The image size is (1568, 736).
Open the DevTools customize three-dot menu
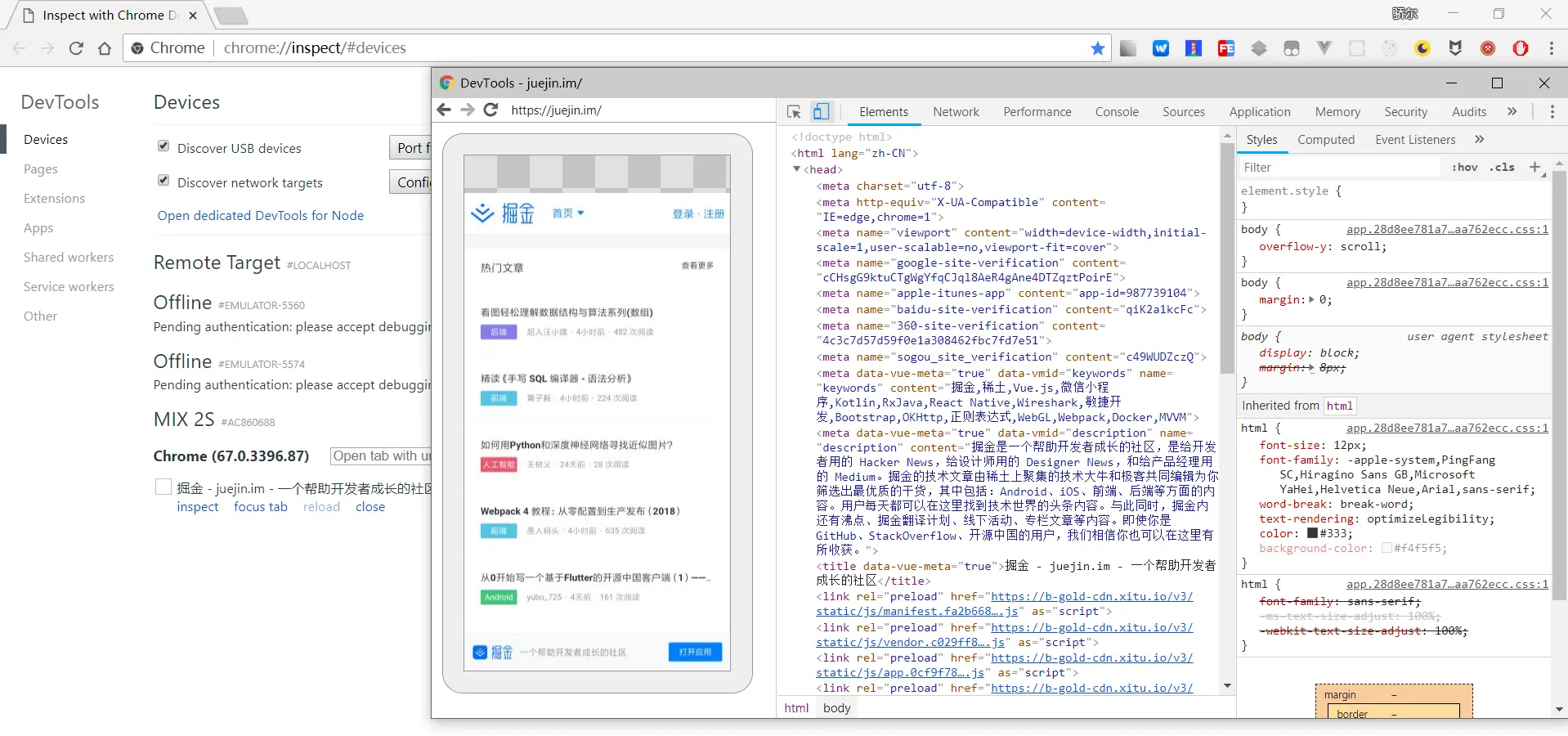[x=1552, y=112]
